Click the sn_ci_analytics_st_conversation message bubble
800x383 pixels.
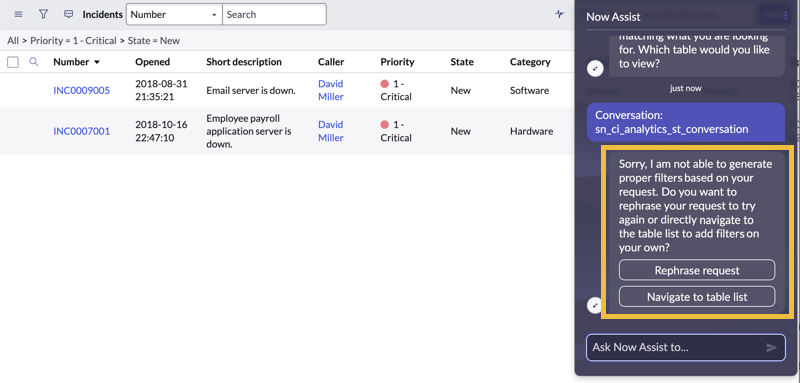(x=686, y=122)
